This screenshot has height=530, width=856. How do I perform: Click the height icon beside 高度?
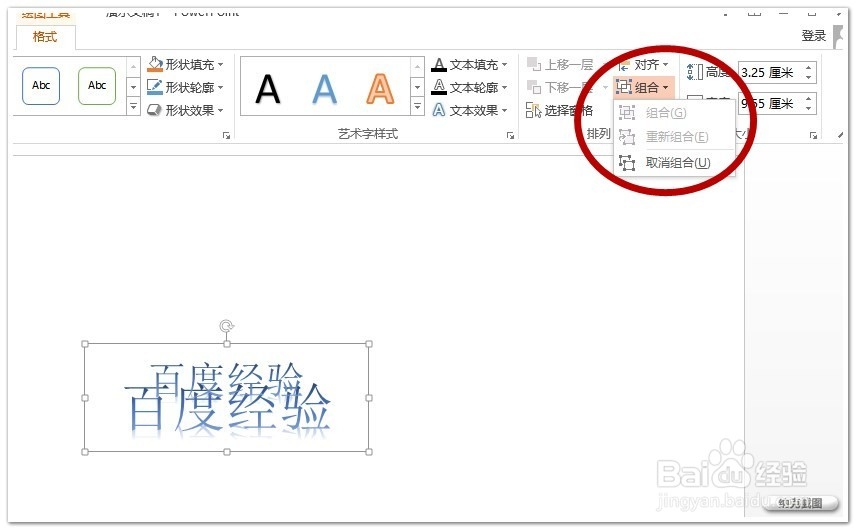[694, 72]
